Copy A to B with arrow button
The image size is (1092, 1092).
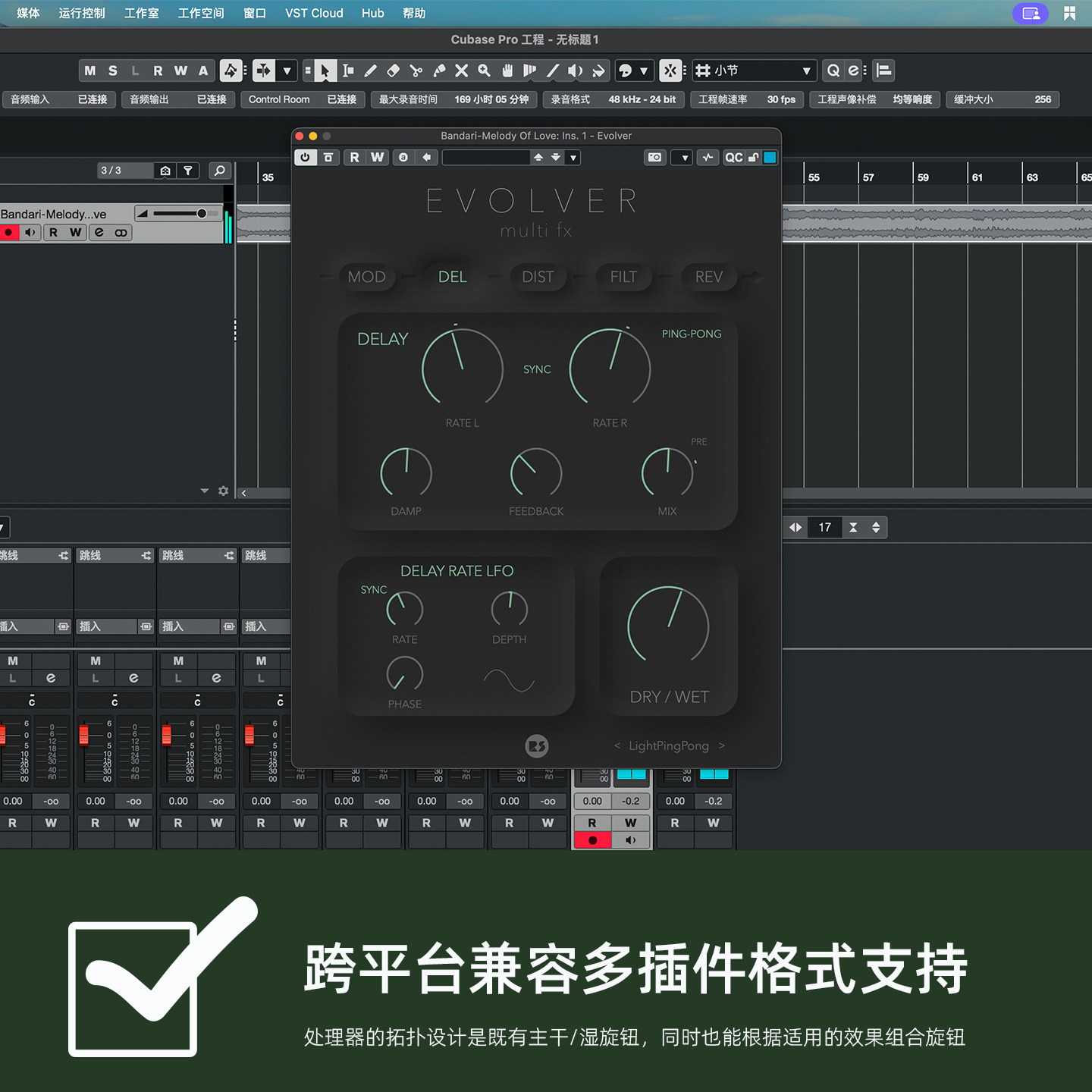[x=427, y=157]
